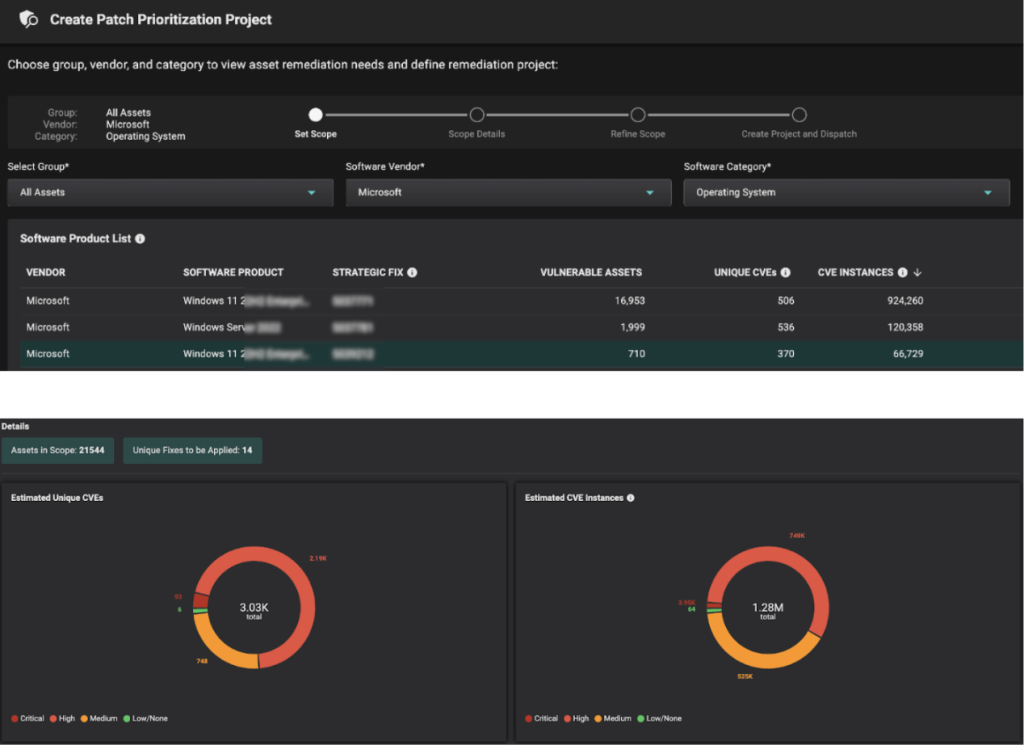Show Strategic Fix info tooltip icon
The image size is (1024, 745).
click(412, 272)
